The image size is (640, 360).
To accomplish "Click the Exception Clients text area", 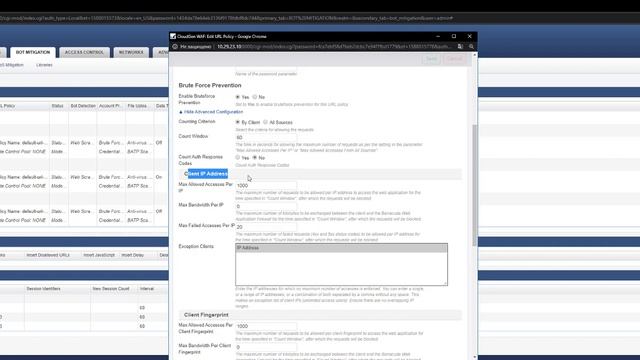I will click(x=341, y=264).
